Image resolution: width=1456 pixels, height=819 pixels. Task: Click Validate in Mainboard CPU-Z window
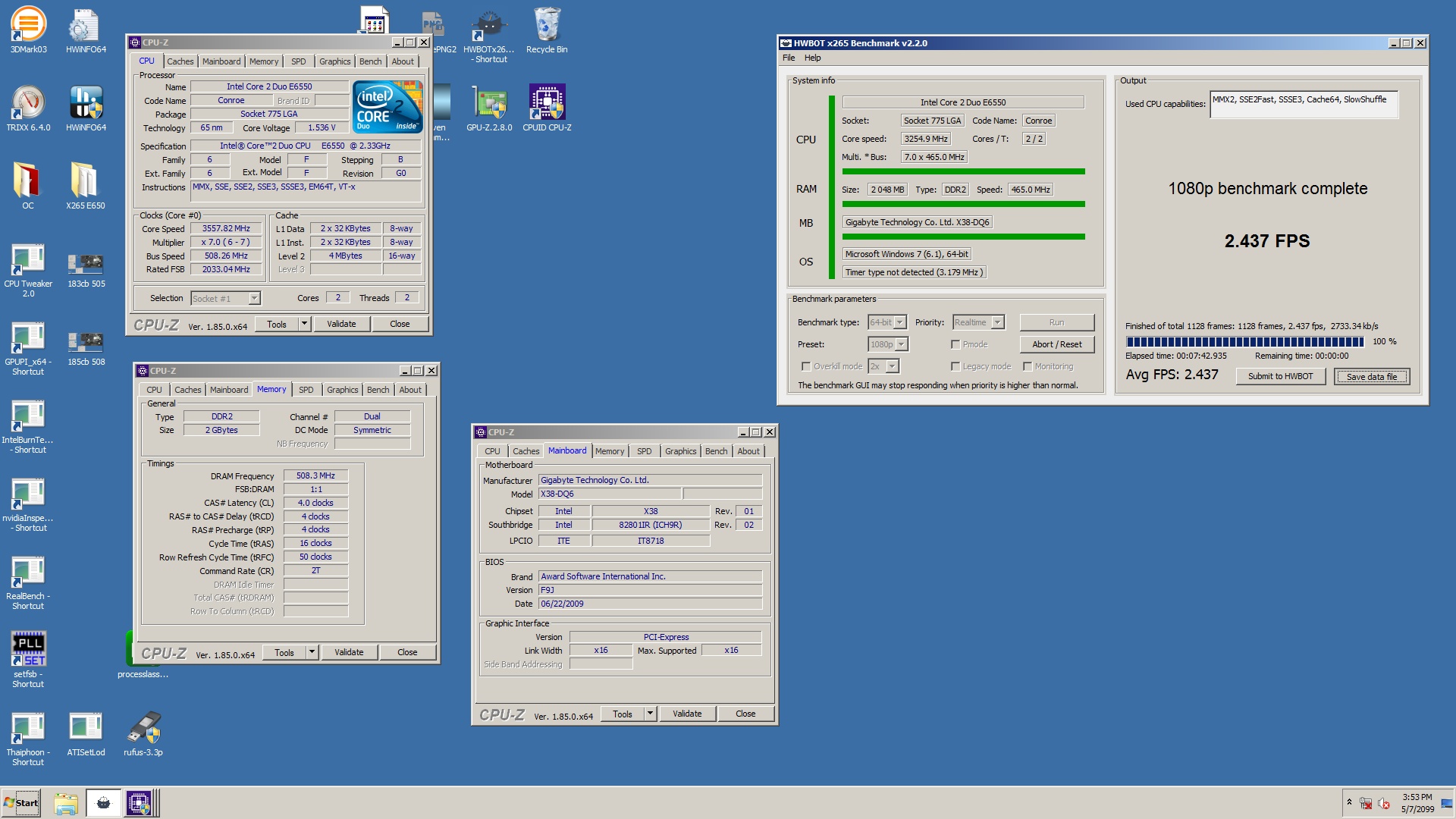(x=687, y=714)
